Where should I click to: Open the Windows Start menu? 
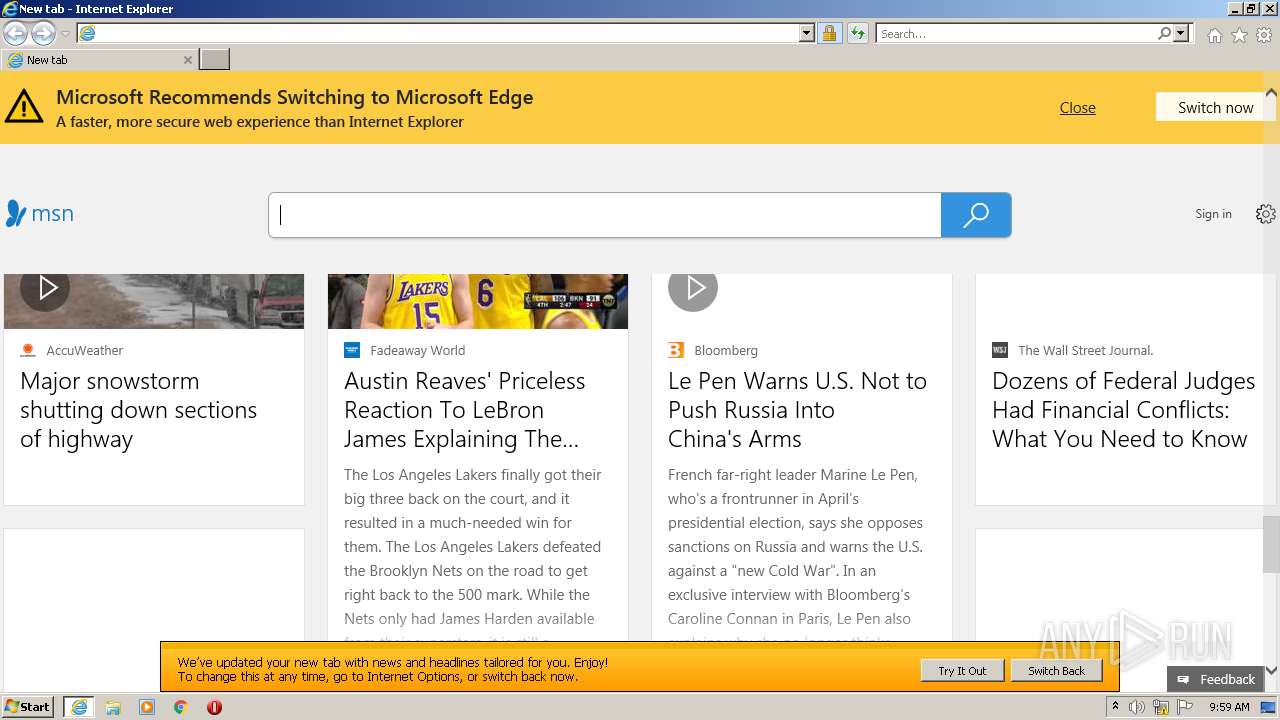[x=28, y=707]
